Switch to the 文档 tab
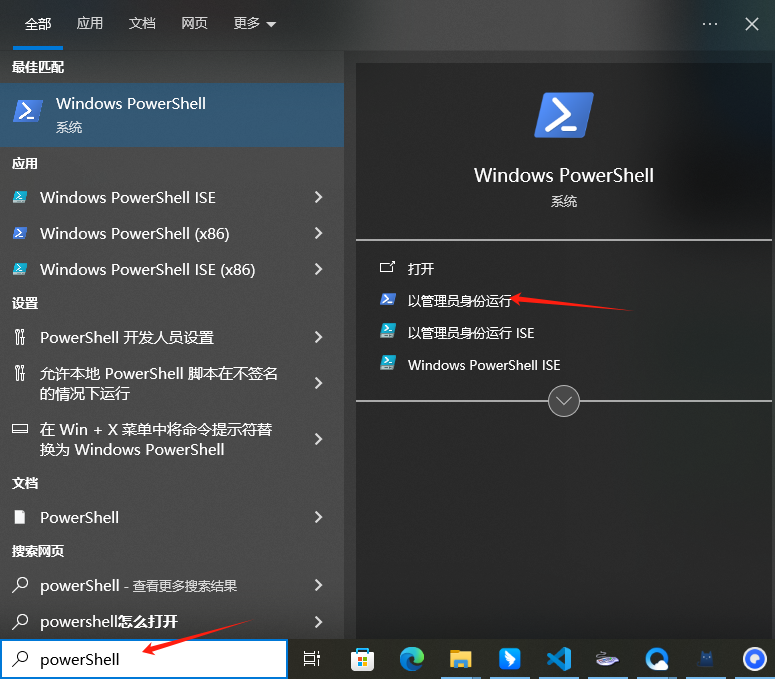The image size is (775, 679). click(142, 23)
